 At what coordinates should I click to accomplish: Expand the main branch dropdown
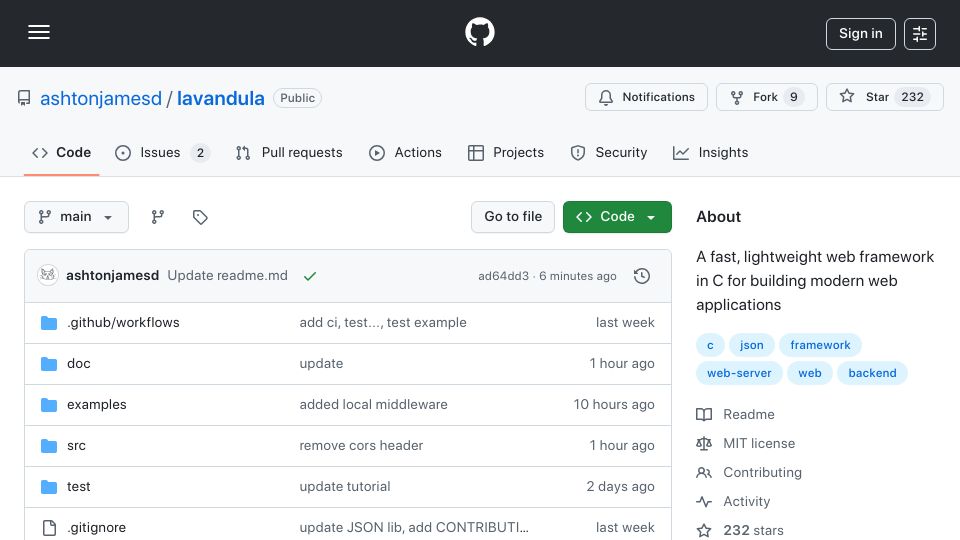[x=77, y=217]
